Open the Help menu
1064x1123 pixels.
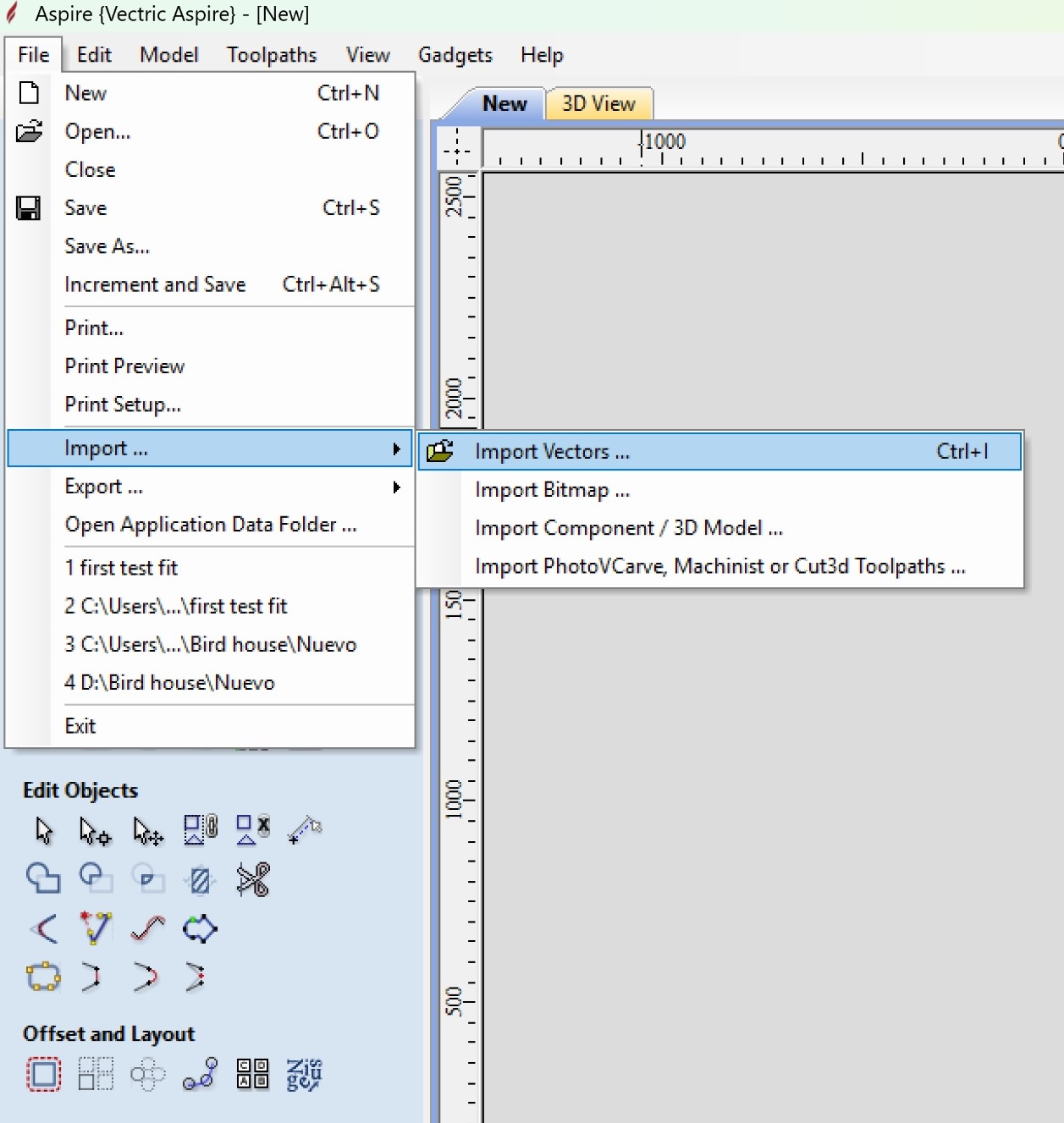(542, 55)
